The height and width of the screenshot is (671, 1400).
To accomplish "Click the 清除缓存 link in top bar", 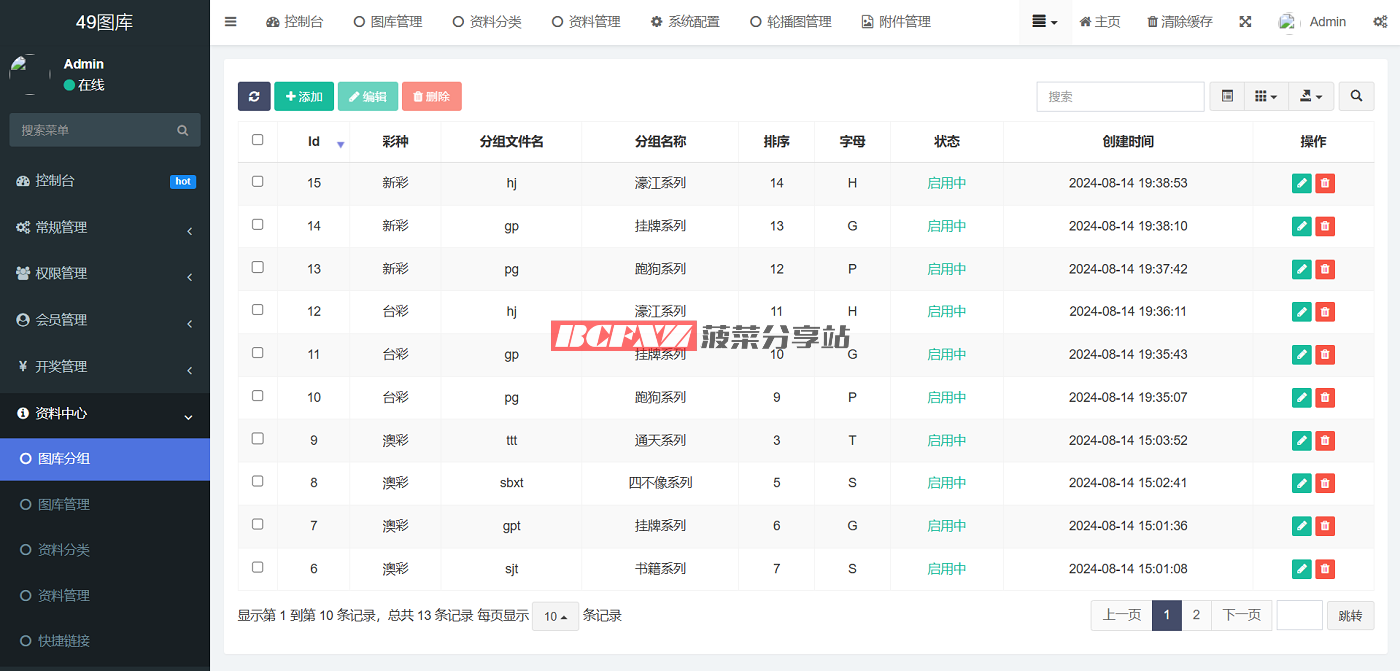I will point(1179,22).
